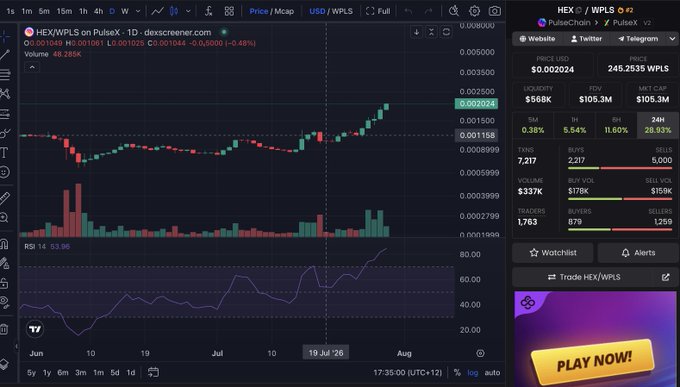
Task: Redo the last chart action
Action: 428,11
